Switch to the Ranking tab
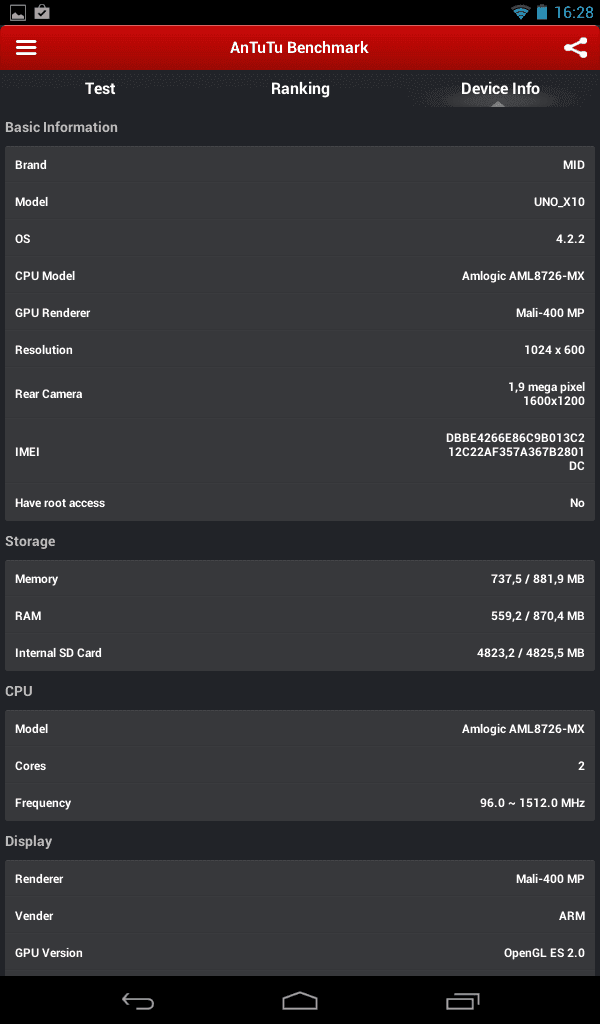Viewport: 600px width, 1024px height. (300, 89)
